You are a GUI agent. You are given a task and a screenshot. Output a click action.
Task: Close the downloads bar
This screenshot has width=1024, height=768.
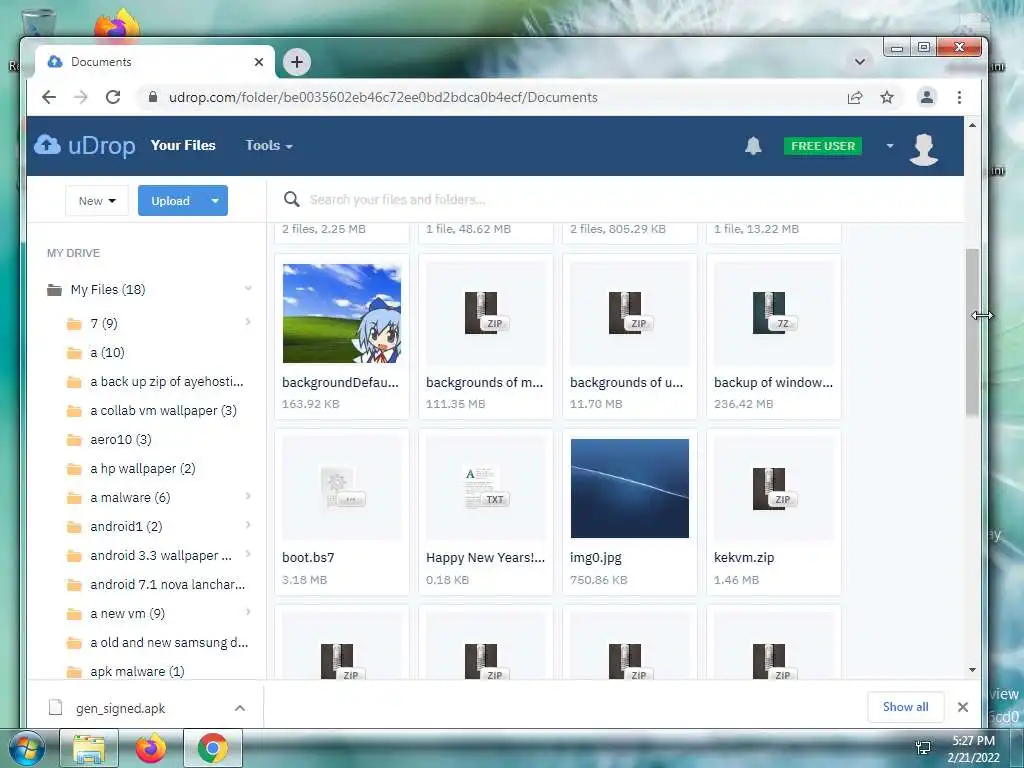click(x=963, y=707)
